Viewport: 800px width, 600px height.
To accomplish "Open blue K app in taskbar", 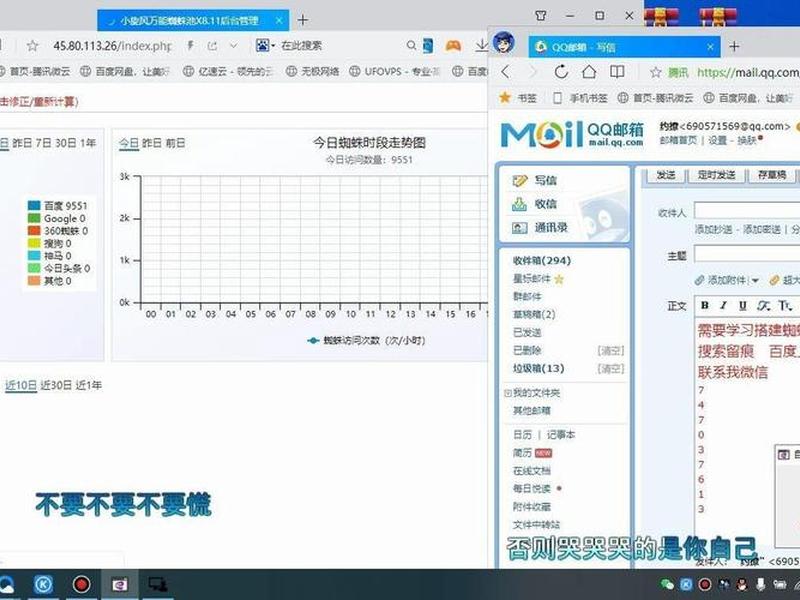I will pyautogui.click(x=43, y=584).
